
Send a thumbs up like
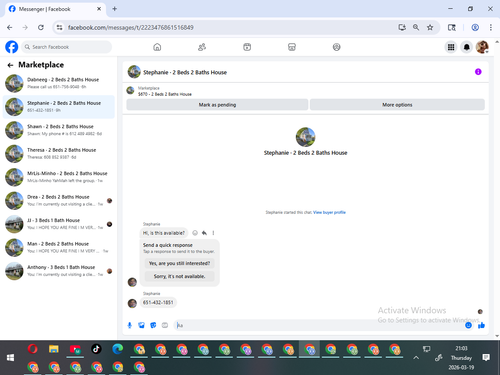coord(481,325)
